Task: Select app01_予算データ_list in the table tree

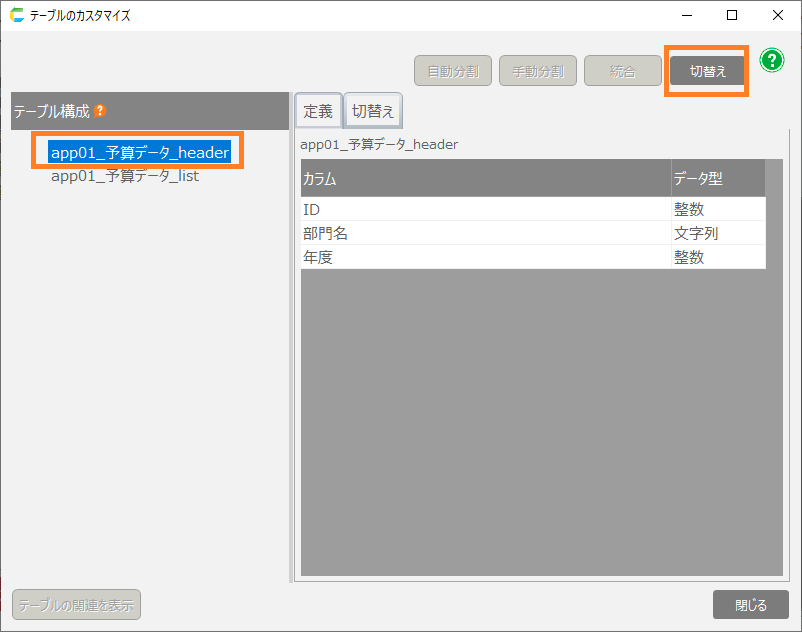Action: coord(125,176)
